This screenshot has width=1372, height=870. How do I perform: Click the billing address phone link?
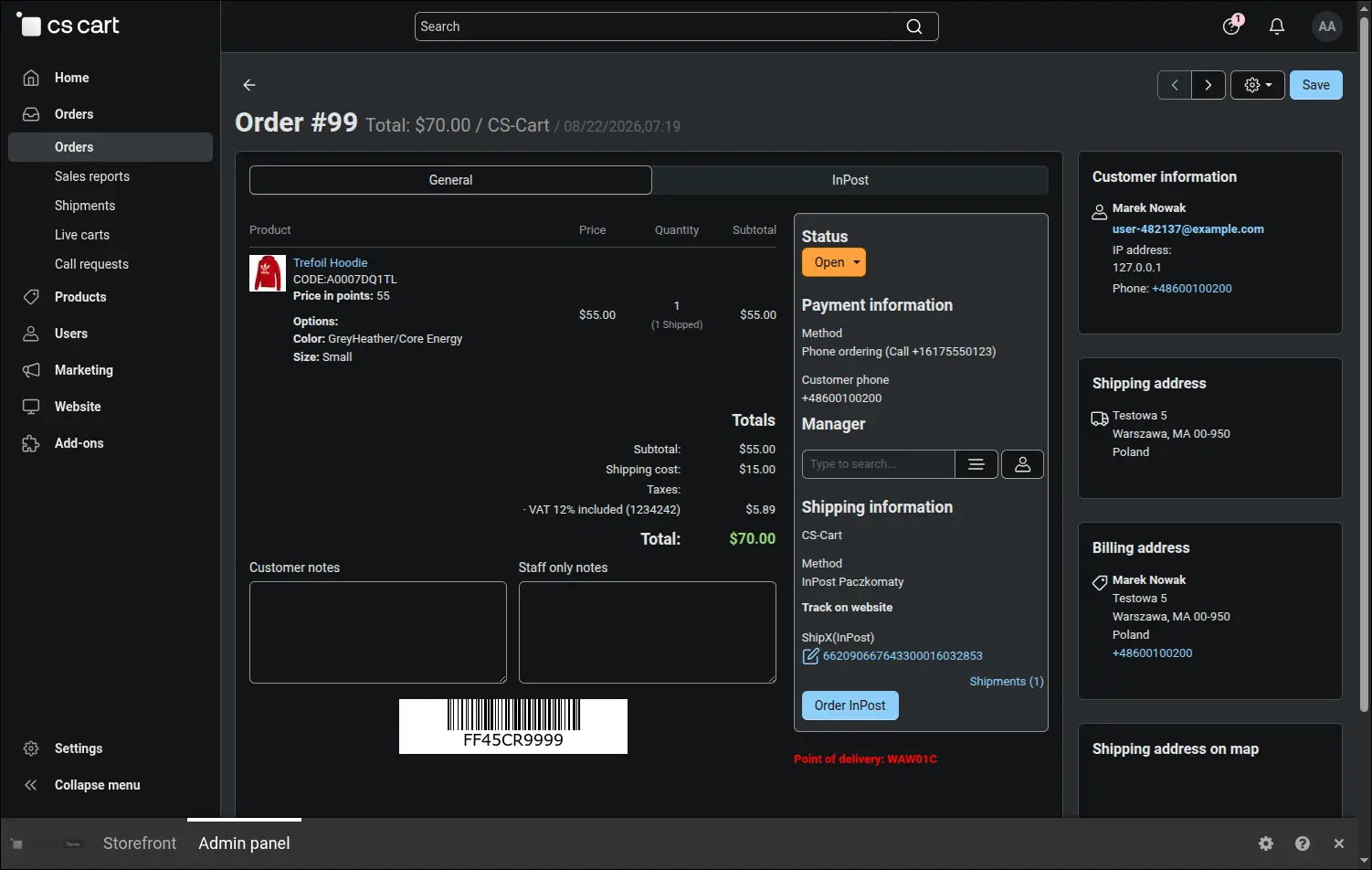(x=1153, y=653)
